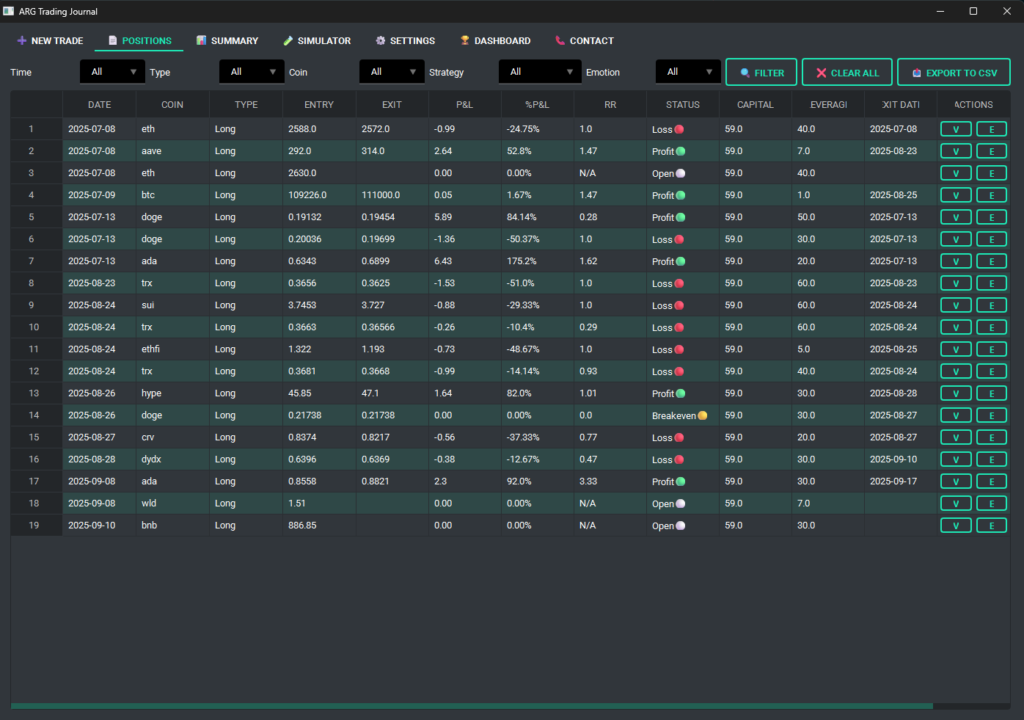Open the Simulator tab

pyautogui.click(x=317, y=41)
